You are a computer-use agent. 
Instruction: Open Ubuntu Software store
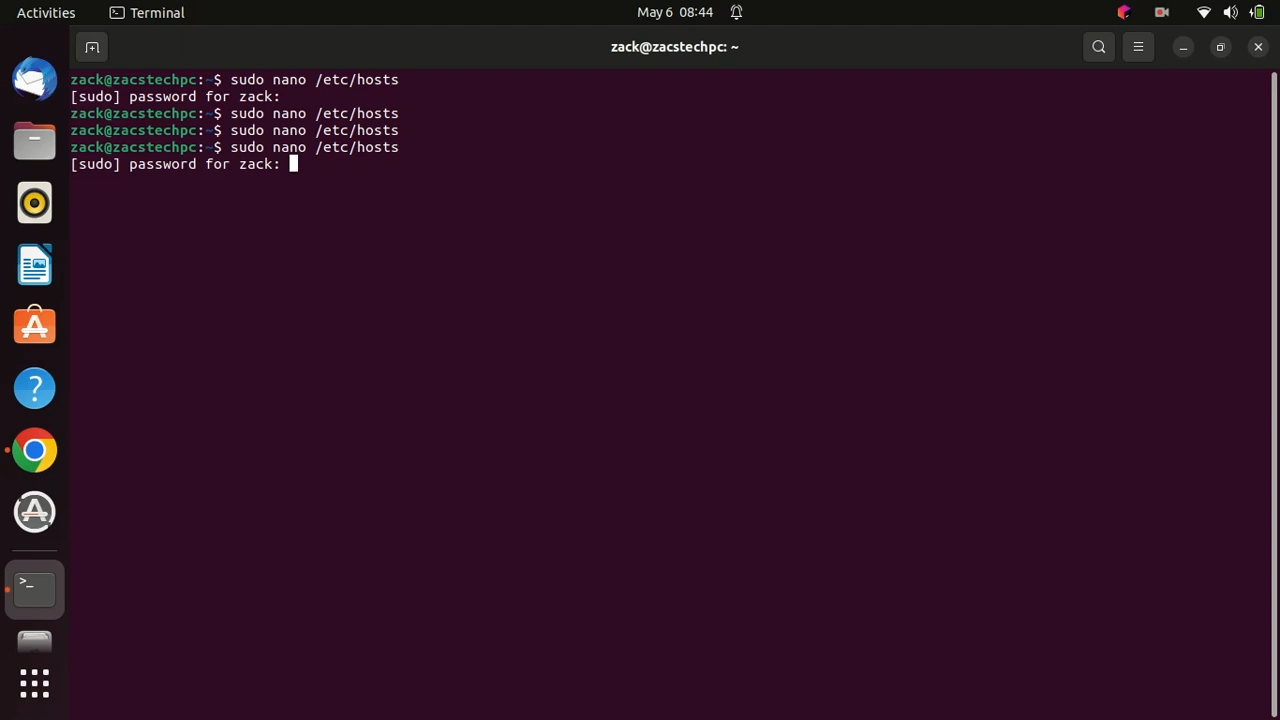pos(35,327)
